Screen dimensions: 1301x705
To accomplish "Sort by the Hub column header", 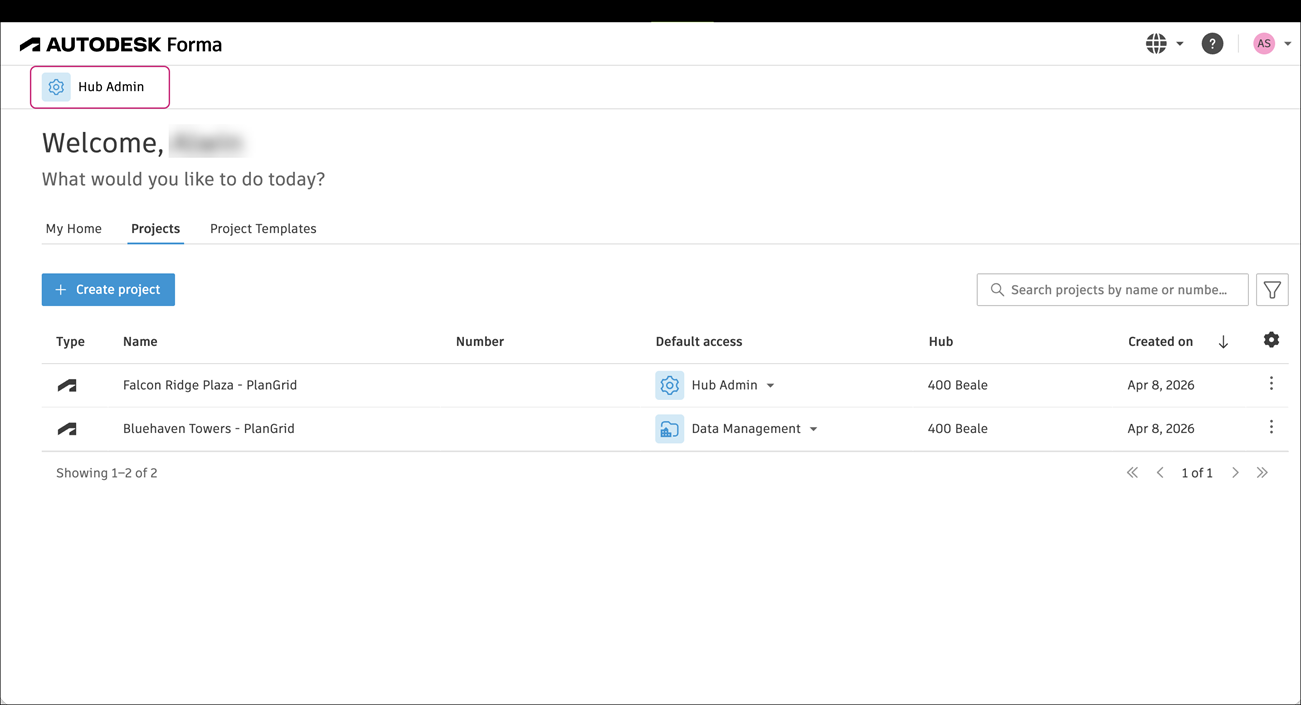I will (x=940, y=342).
